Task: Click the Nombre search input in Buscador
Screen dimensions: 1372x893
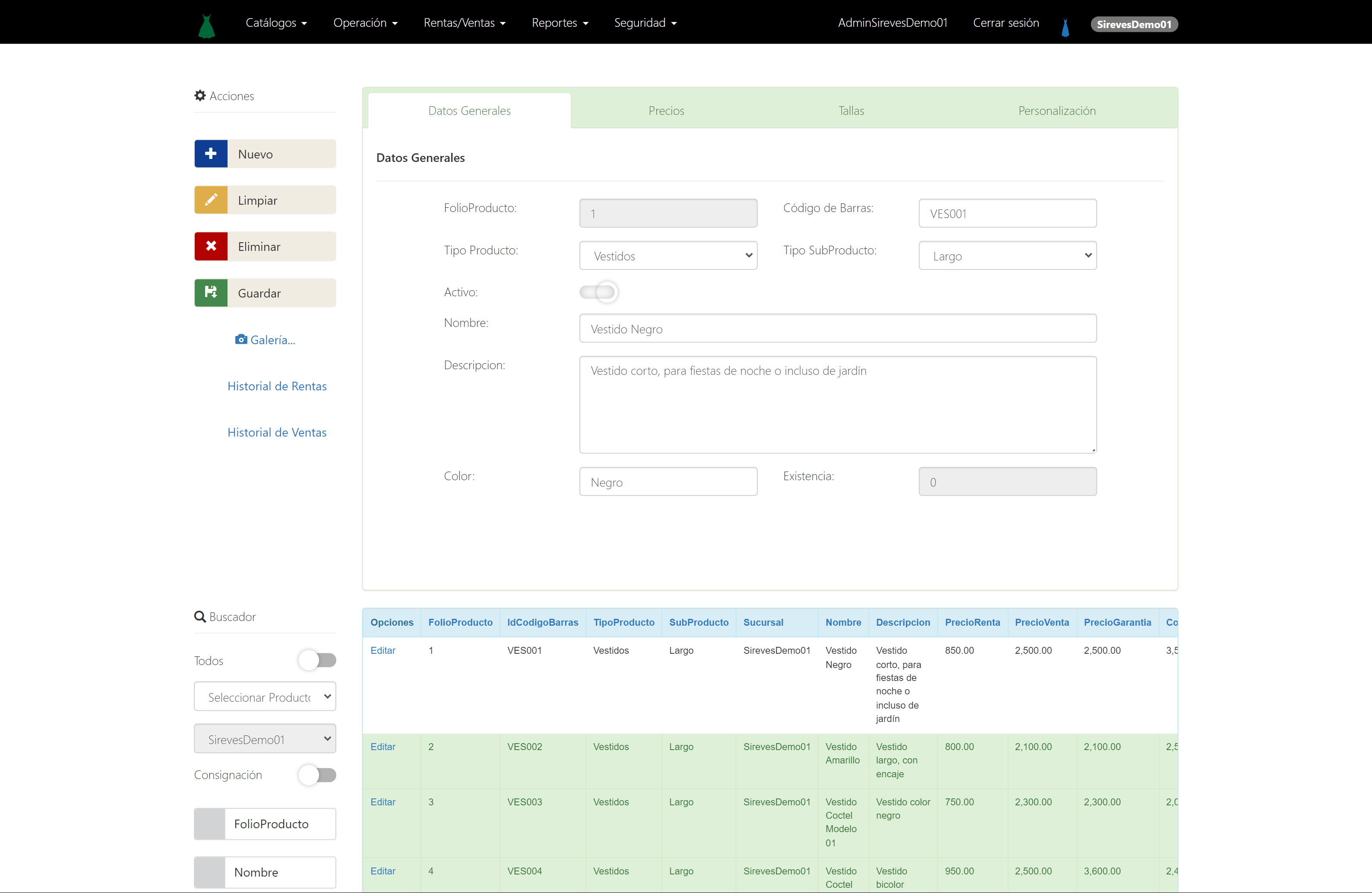Action: click(x=280, y=872)
